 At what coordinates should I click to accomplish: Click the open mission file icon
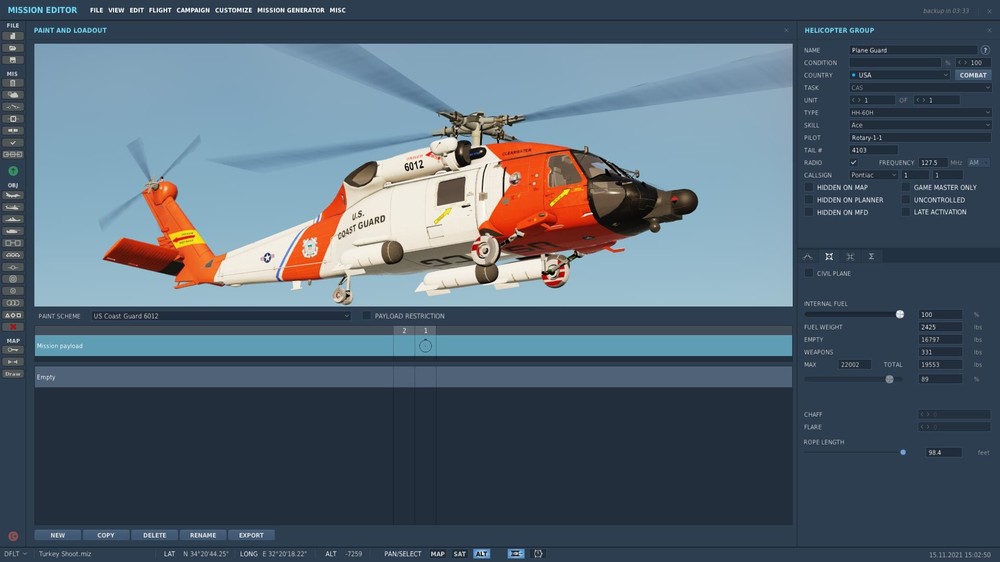[13, 48]
